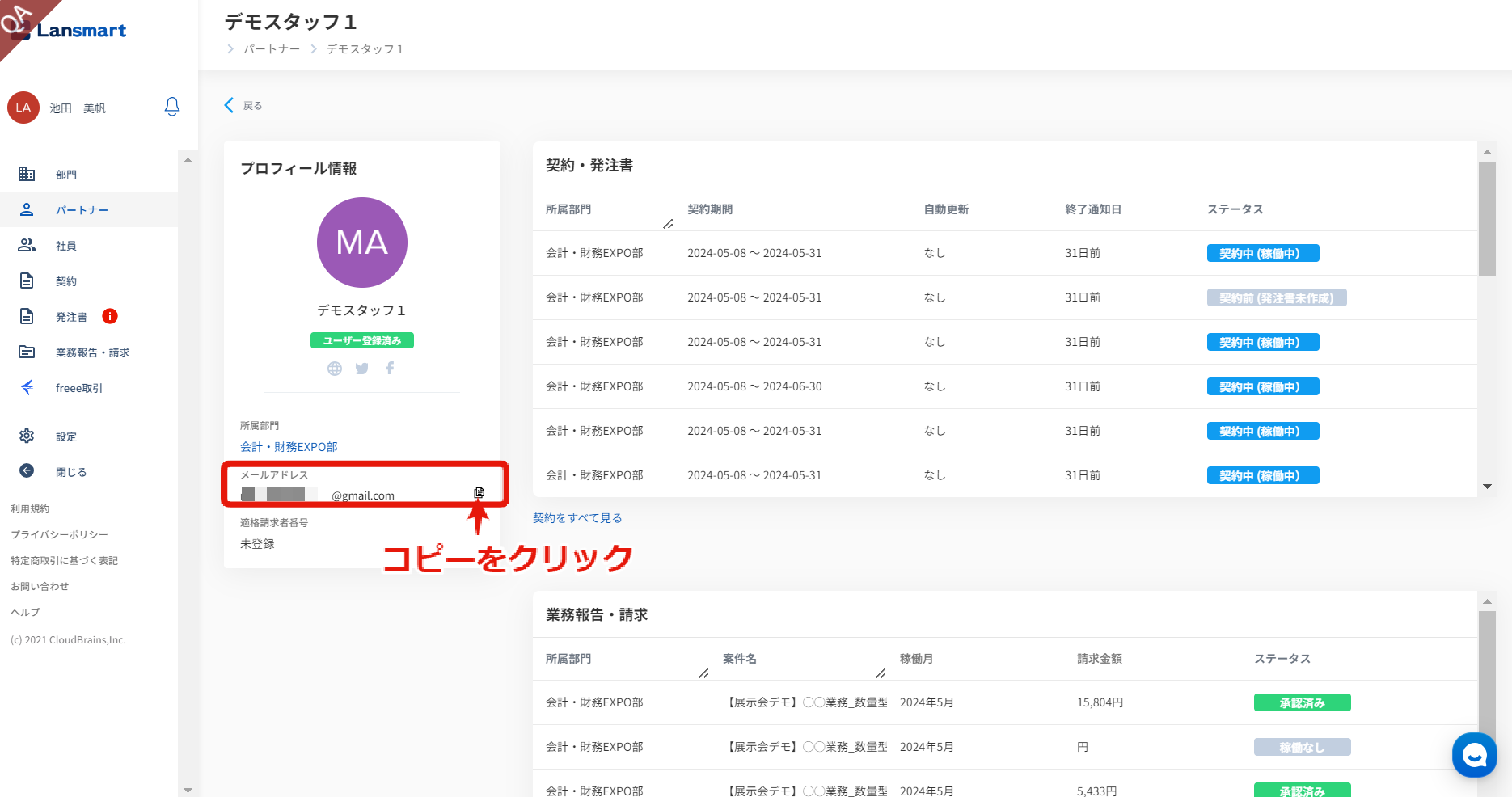Screen dimensions: 1512x797
Task: Click パートナー in the breadcrumb
Action: 272,49
